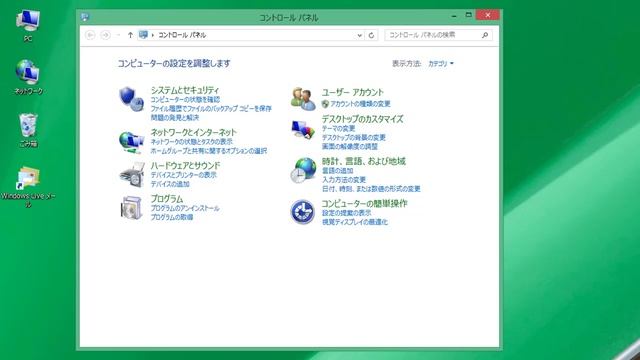640x360 pixels.
Task: Click プログラムの取得 link
Action: pyautogui.click(x=172, y=218)
